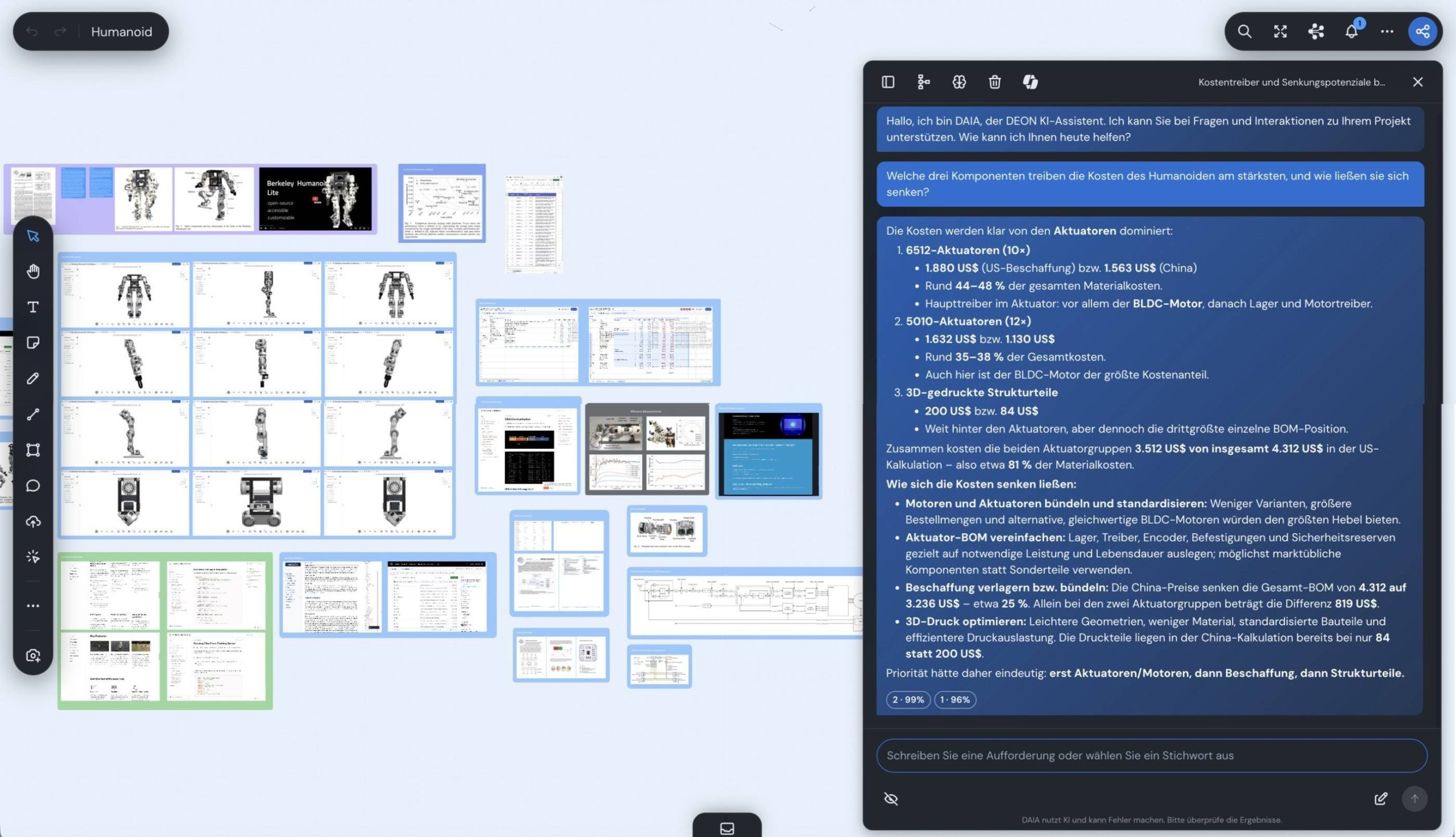Image resolution: width=1456 pixels, height=837 pixels.
Task: Click the undo arrow
Action: click(x=32, y=32)
